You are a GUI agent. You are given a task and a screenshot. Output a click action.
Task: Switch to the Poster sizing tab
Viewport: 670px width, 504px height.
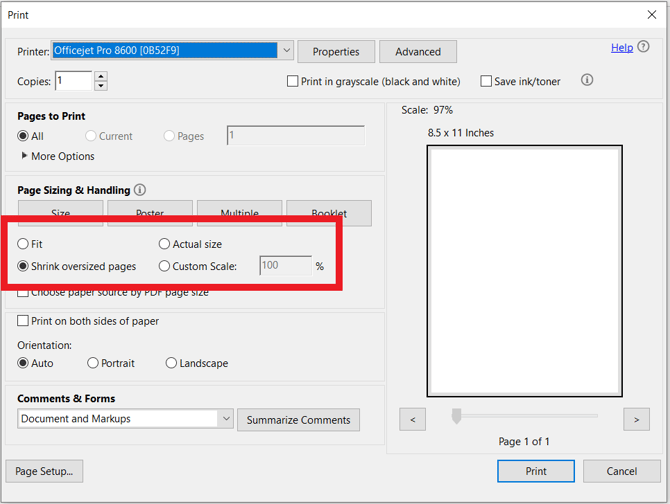(150, 212)
